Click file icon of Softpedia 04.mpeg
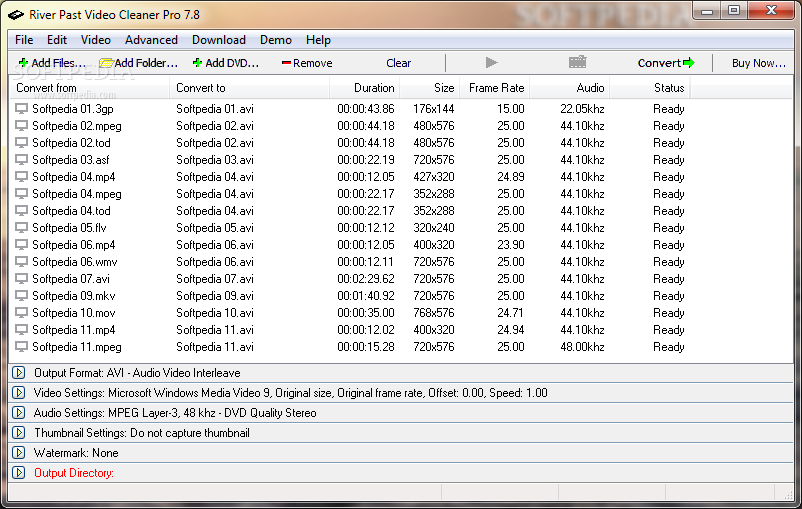Screen dimensions: 802x509 pos(21,194)
